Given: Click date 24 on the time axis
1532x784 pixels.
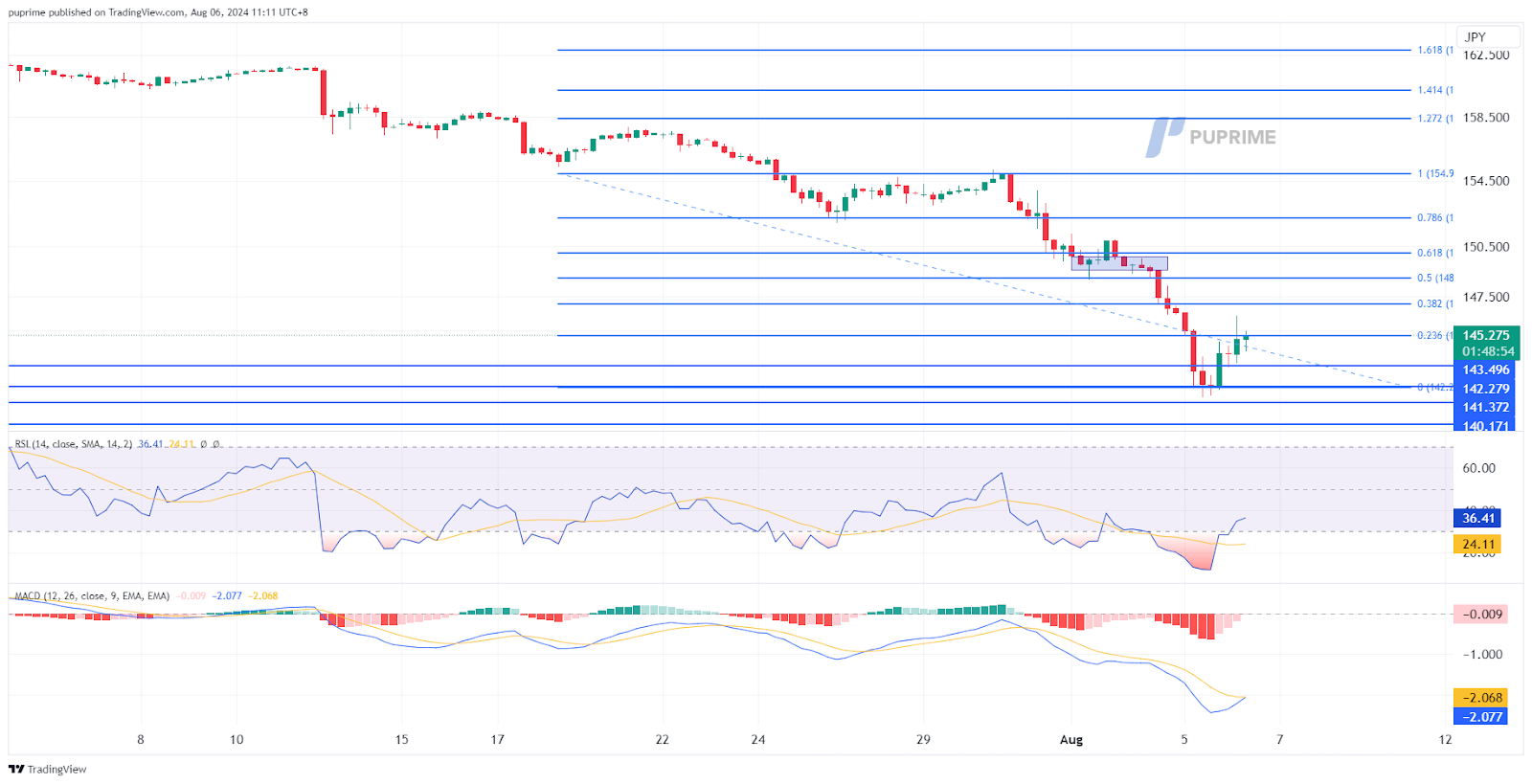Looking at the screenshot, I should click(758, 740).
